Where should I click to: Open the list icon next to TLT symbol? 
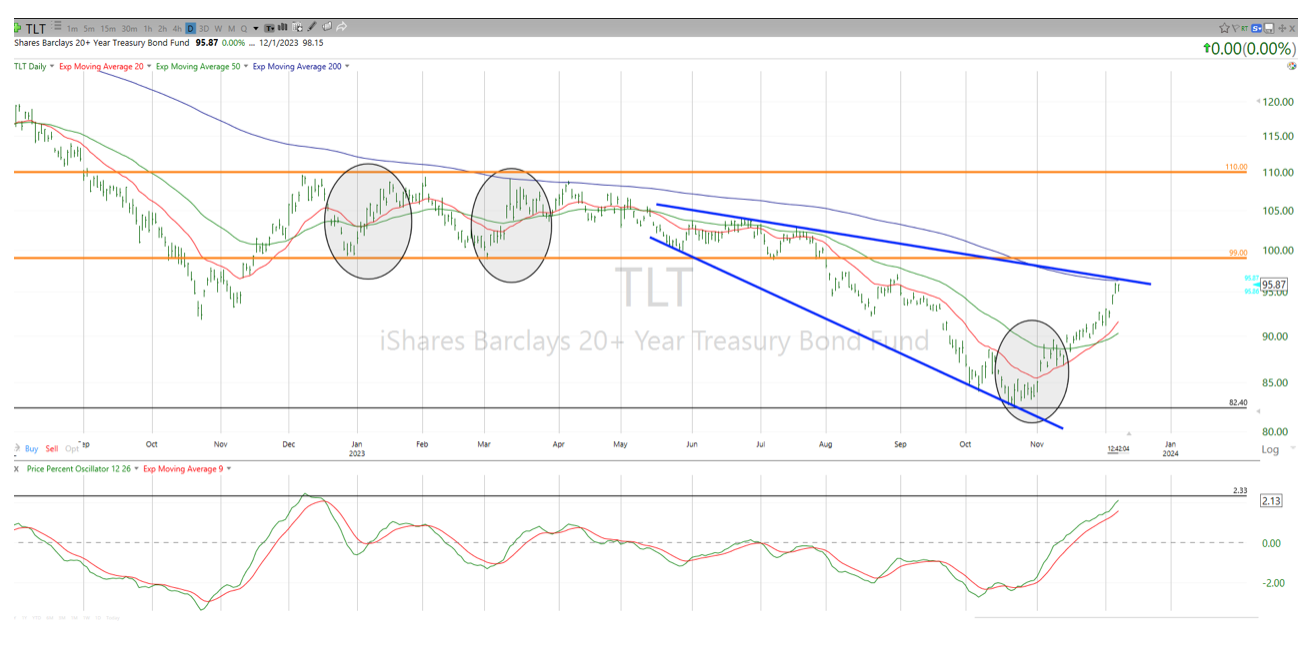coord(57,26)
